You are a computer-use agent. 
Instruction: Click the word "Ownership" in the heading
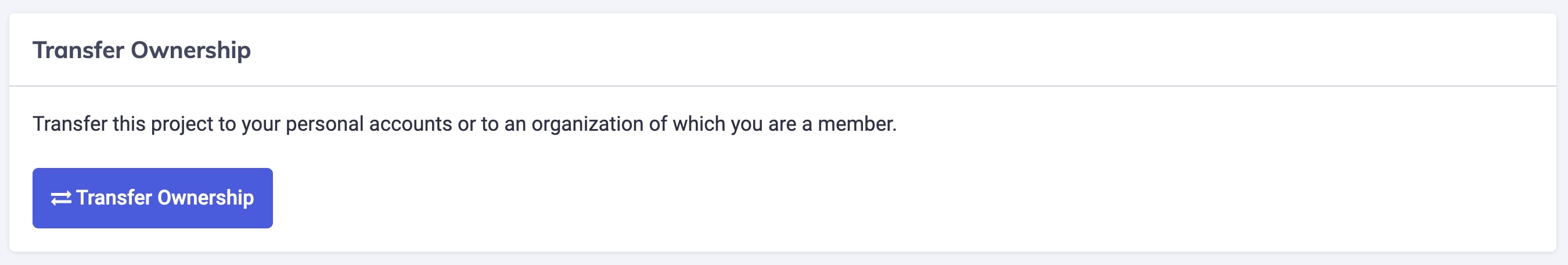tap(190, 50)
